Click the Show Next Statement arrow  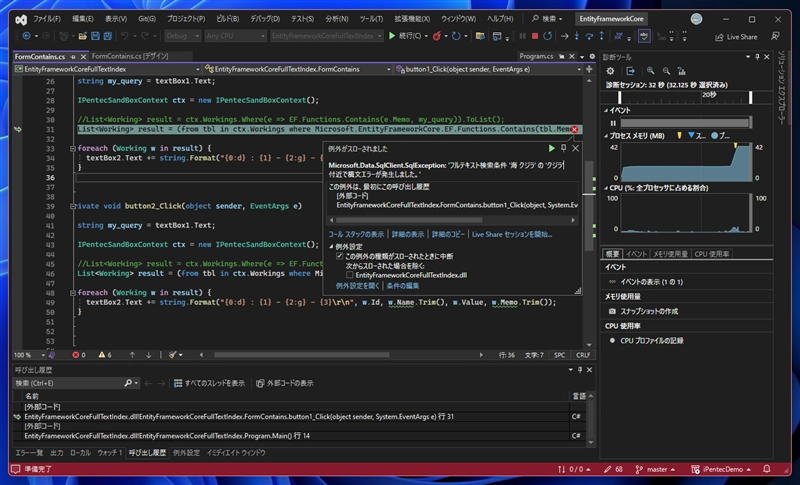click(x=564, y=36)
